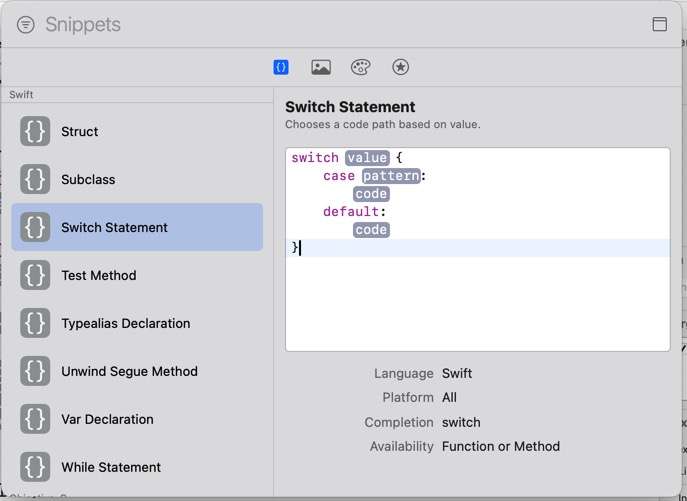This screenshot has height=501, width=687.
Task: Switch to the Media image library tab
Action: [x=321, y=67]
